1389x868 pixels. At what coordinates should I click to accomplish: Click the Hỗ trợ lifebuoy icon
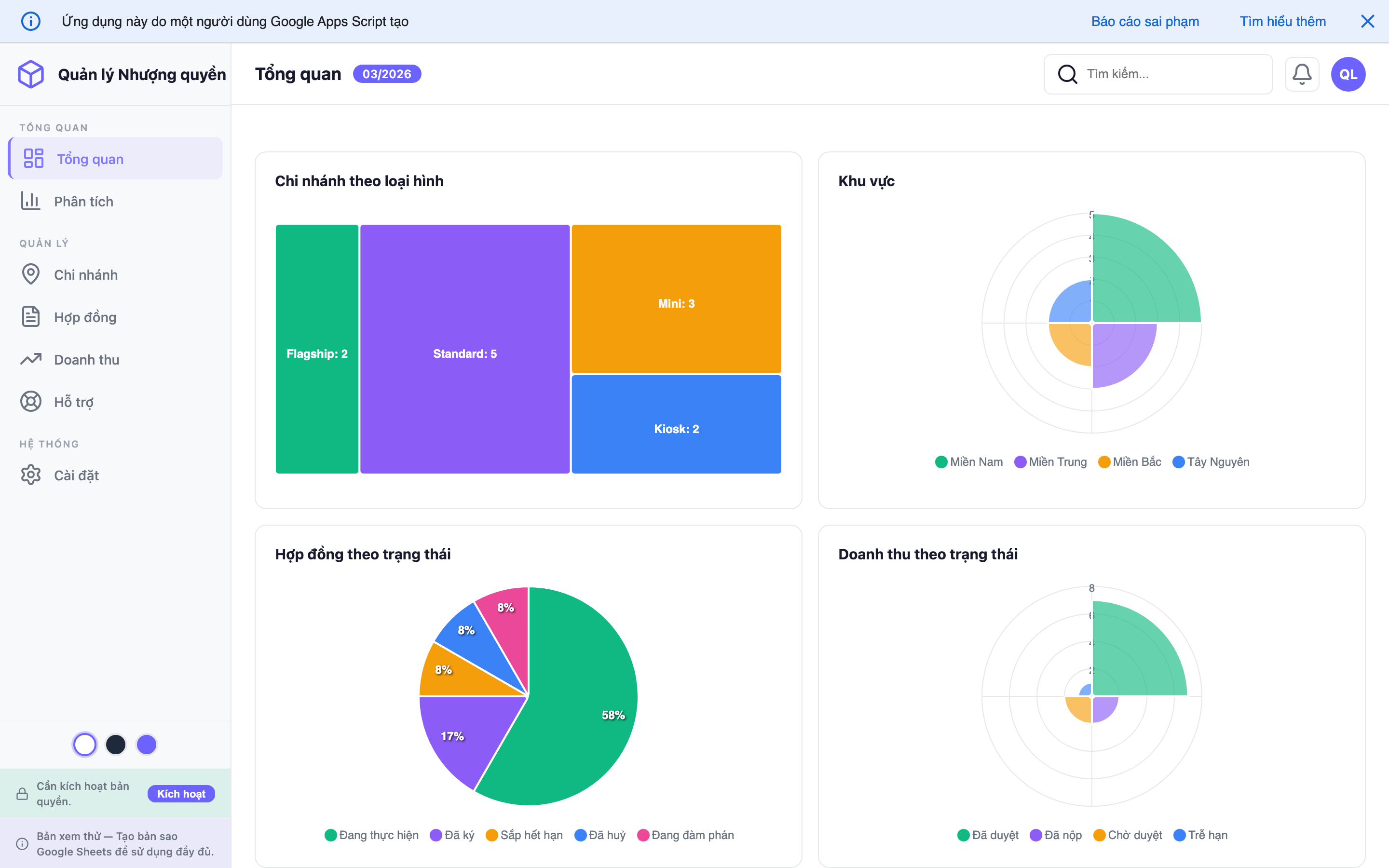pos(30,402)
